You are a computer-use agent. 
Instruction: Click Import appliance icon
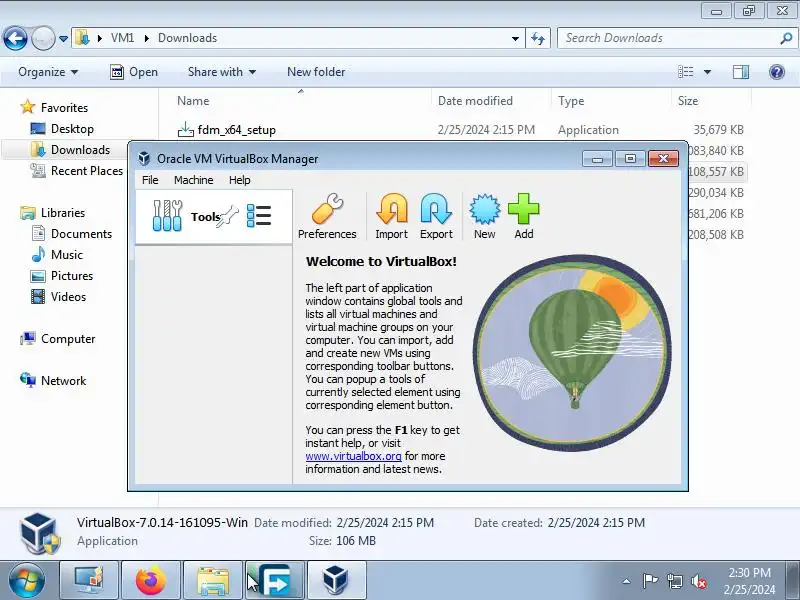tap(391, 216)
